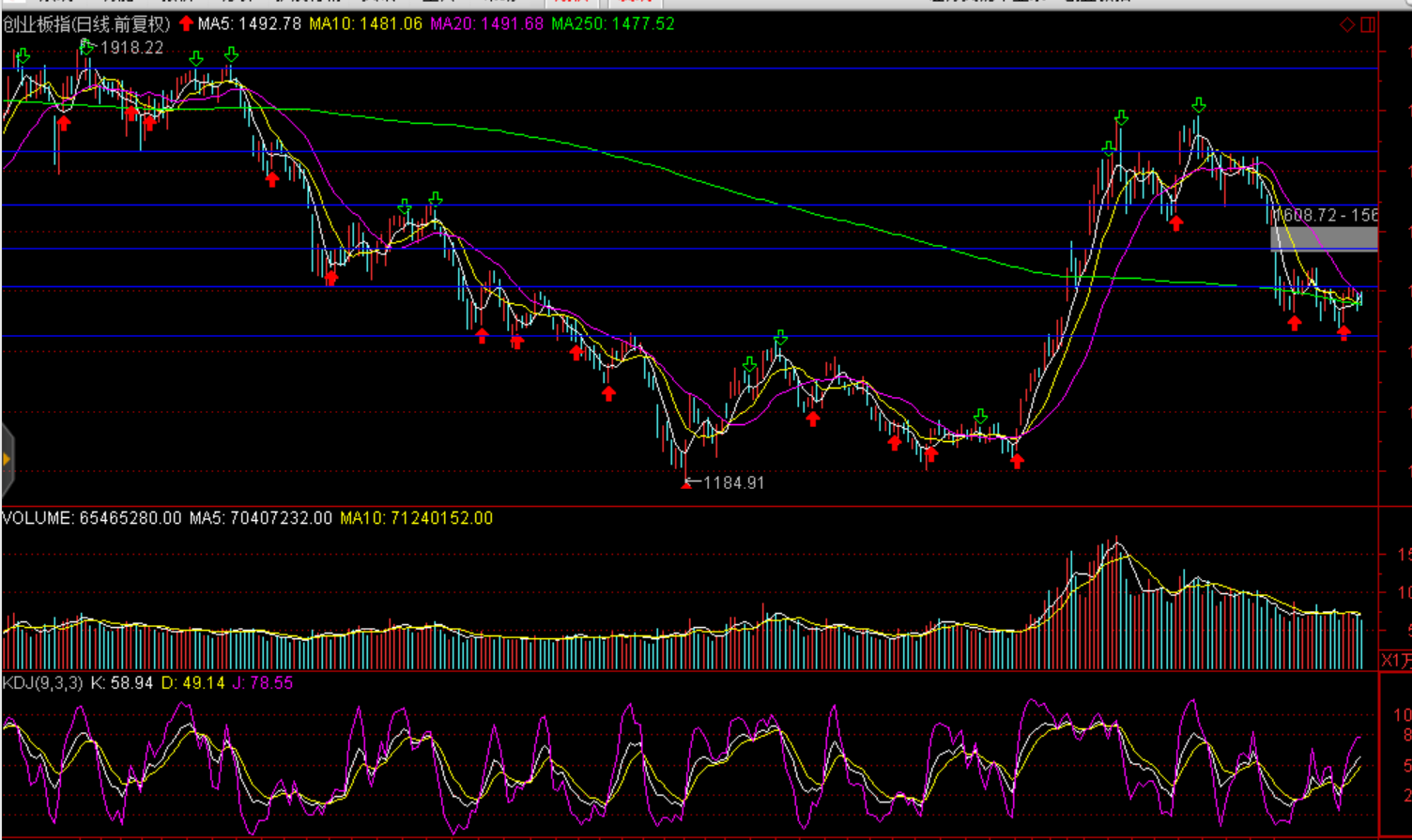Select the green MA250: 1477.52 label
The width and height of the screenshot is (1412, 840).
pyautogui.click(x=612, y=24)
